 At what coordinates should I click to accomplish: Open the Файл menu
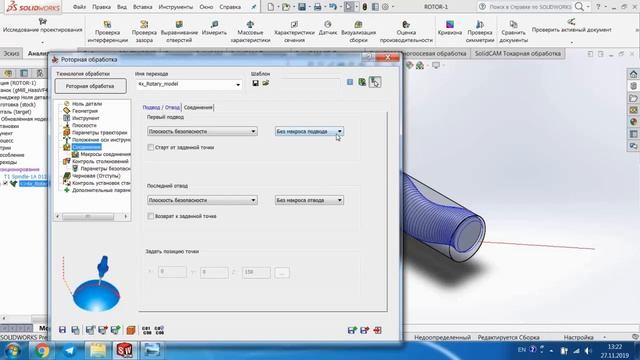point(79,7)
